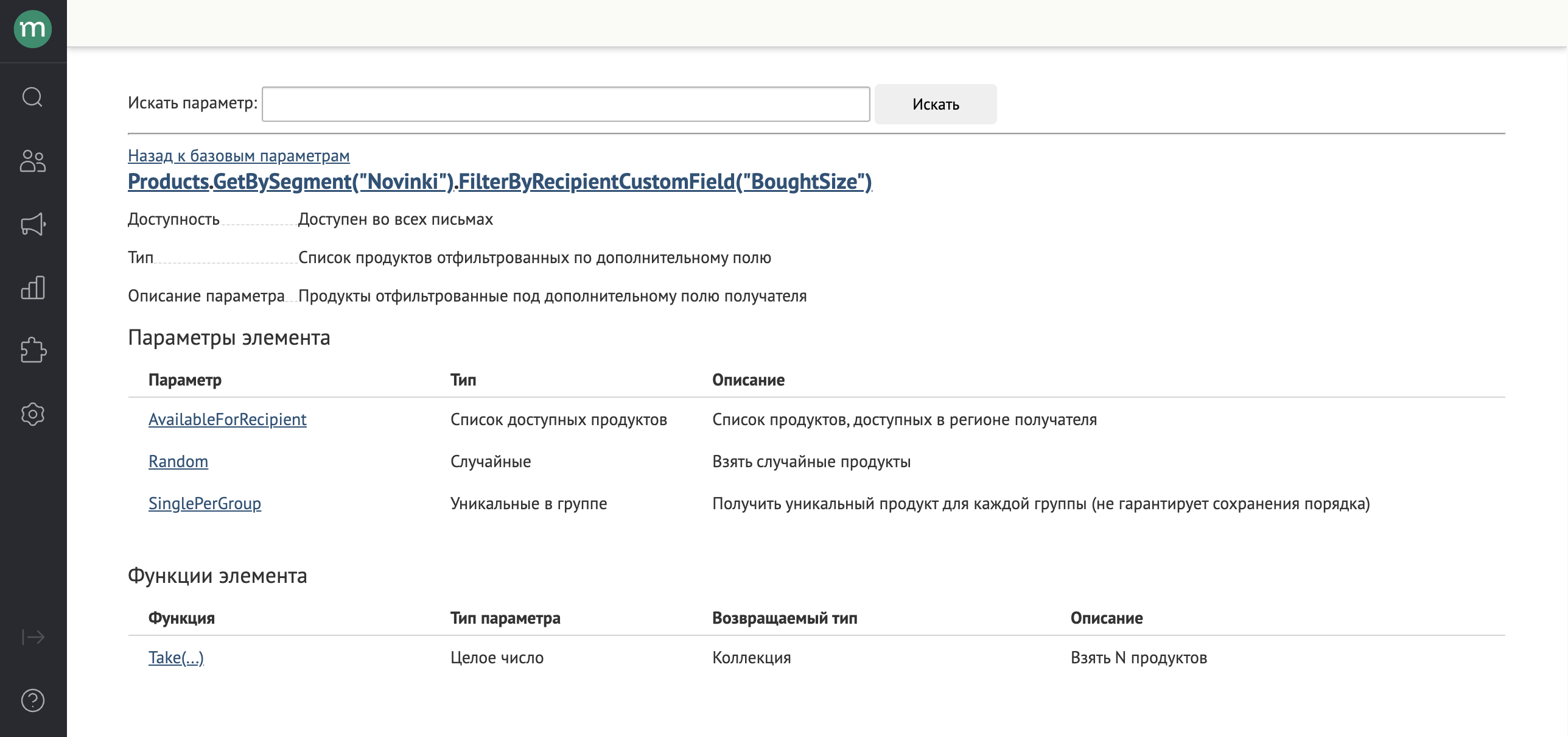Open the AvailableForRecipient parameter
This screenshot has height=737, width=1568.
point(228,420)
